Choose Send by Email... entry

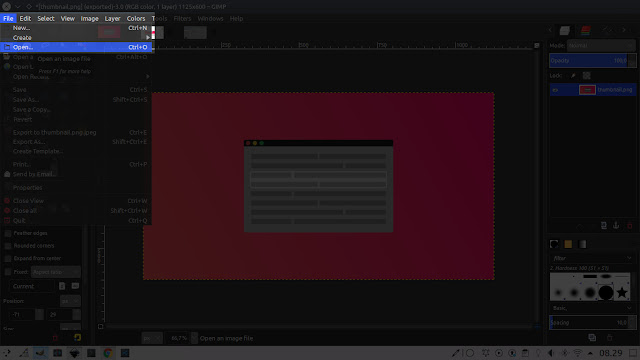pos(76,174)
